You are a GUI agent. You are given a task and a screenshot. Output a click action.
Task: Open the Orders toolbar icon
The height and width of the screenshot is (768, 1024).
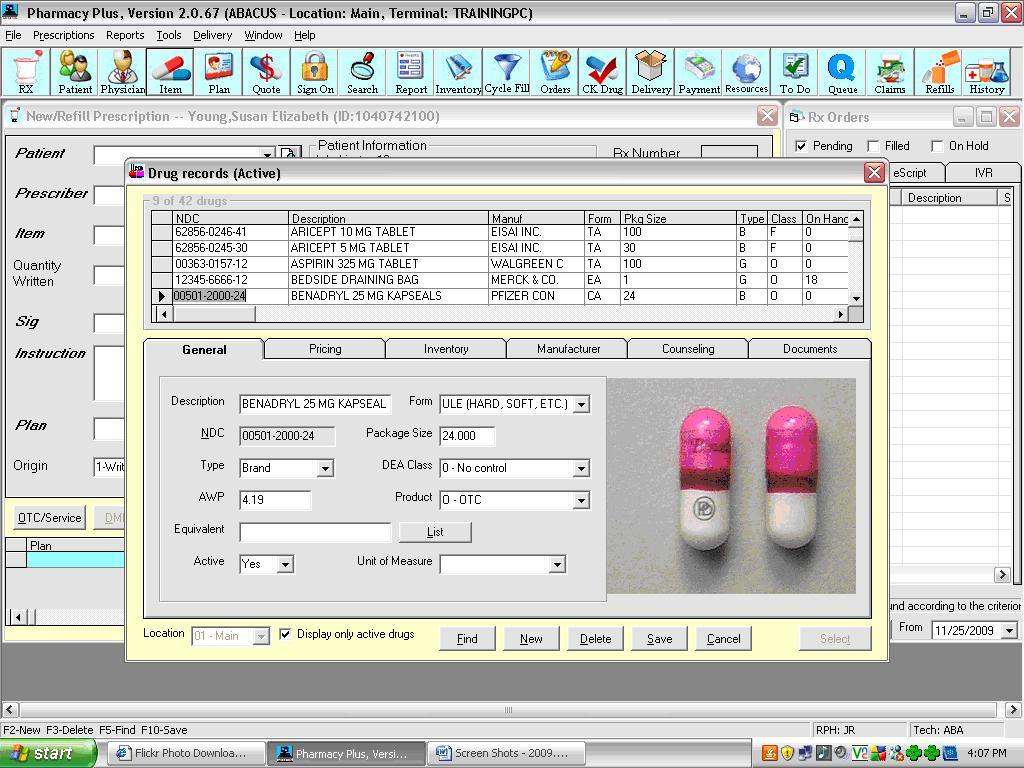(x=555, y=72)
